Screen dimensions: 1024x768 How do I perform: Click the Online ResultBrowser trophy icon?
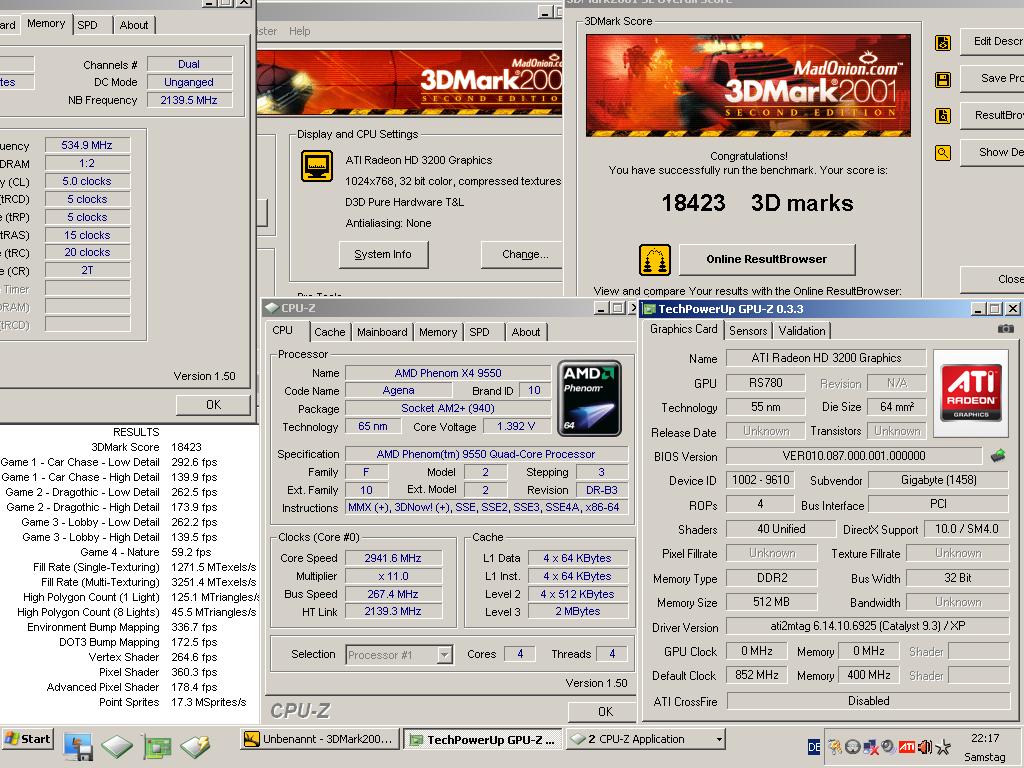click(655, 260)
